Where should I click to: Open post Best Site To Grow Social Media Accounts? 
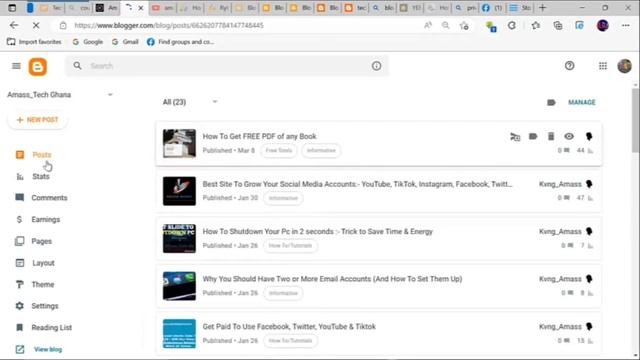pyautogui.click(x=357, y=184)
